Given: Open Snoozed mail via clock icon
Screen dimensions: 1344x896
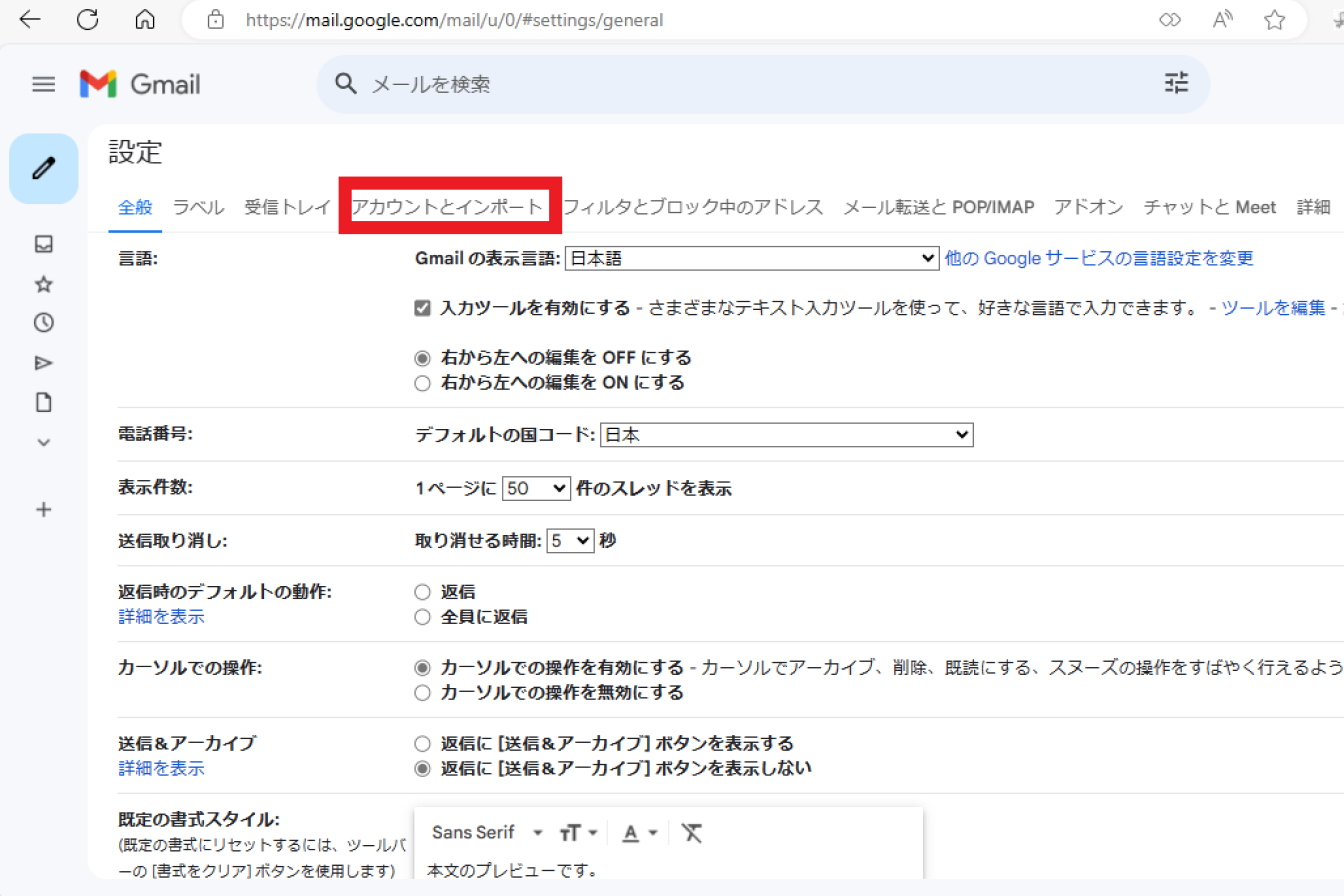Looking at the screenshot, I should point(44,323).
